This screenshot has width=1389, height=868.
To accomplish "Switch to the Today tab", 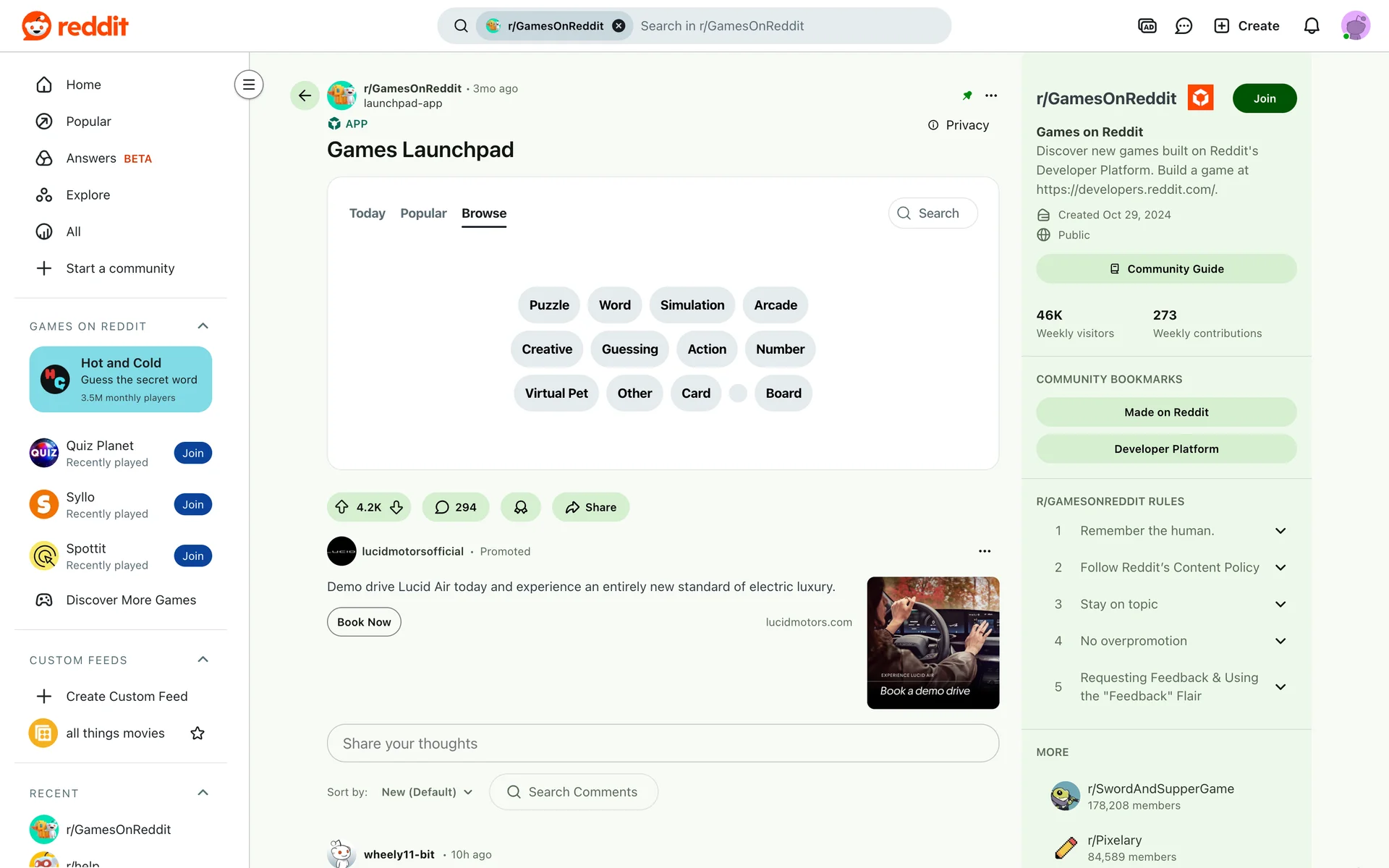I will point(367,213).
